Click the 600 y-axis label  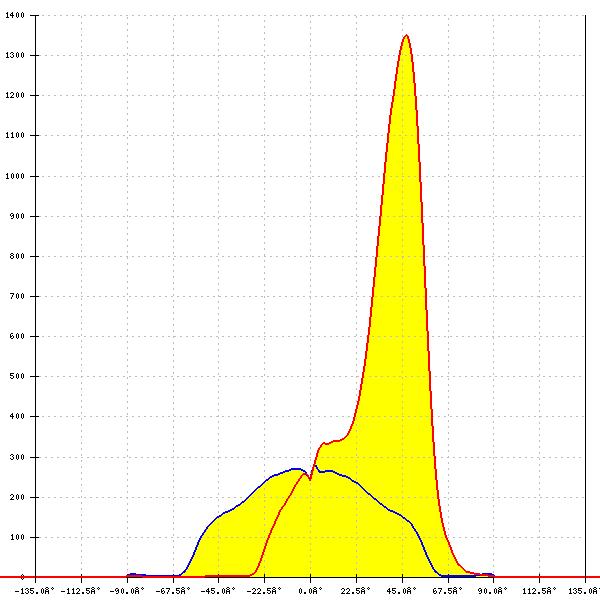click(17, 336)
